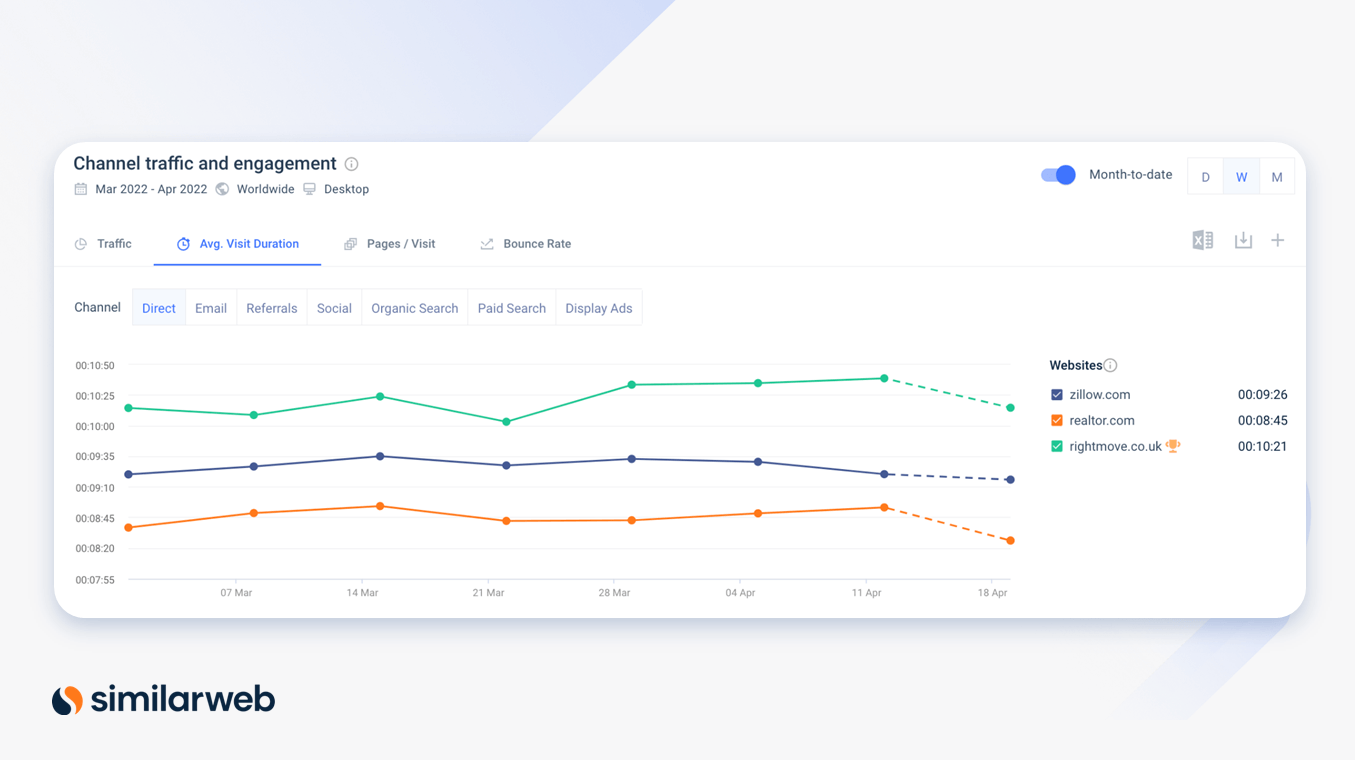The width and height of the screenshot is (1355, 760).
Task: Click the Mar 2022 - Apr 2022 date range
Action: tap(151, 189)
